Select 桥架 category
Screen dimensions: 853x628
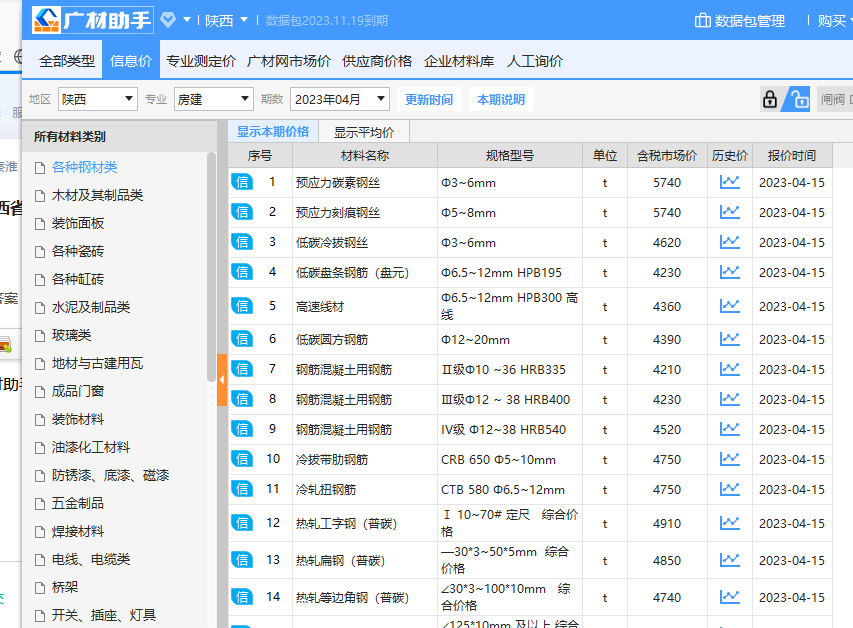[64, 587]
